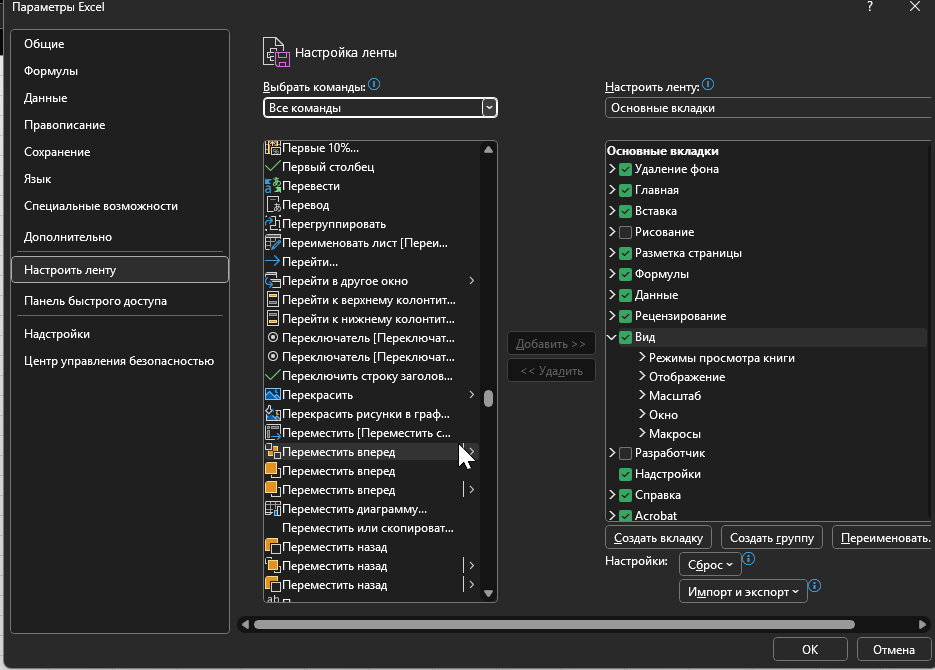The height and width of the screenshot is (670, 935).
Task: Choose the icon for "Перейти в другое окно"
Action: [273, 281]
